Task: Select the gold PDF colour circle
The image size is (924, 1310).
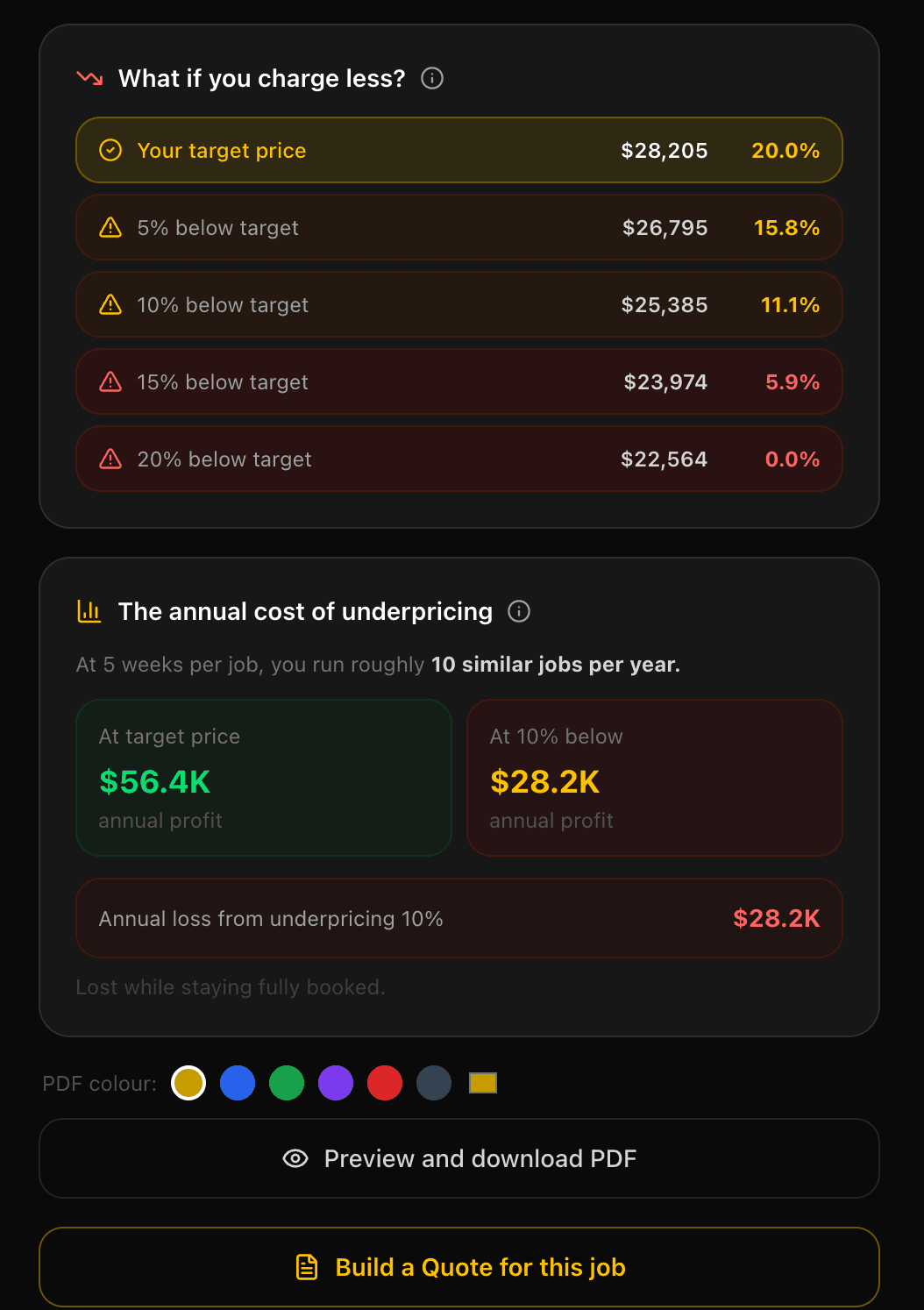Action: (x=188, y=1083)
